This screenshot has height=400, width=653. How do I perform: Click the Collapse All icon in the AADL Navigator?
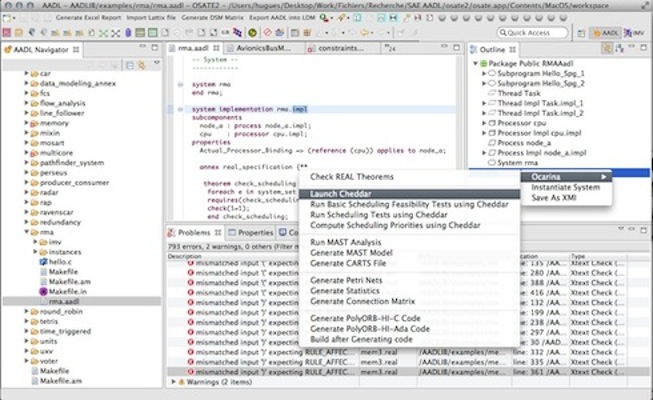pos(130,65)
